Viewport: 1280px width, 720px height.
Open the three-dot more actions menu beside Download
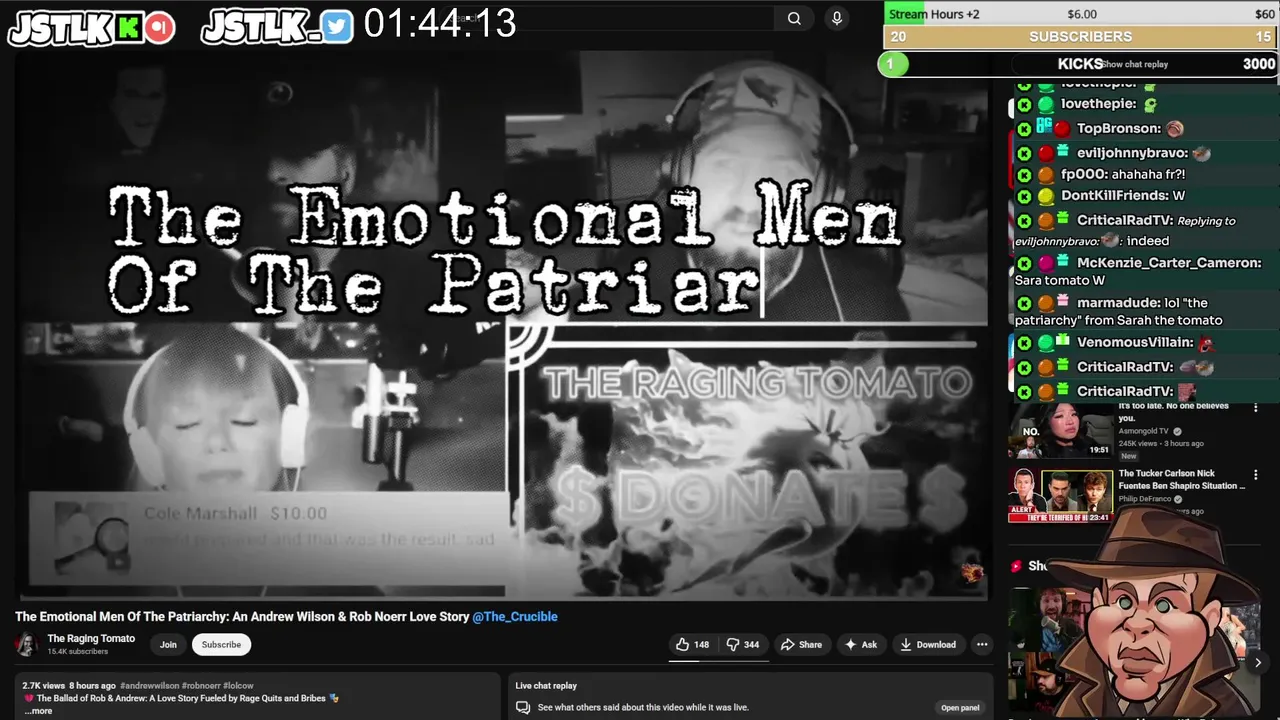pyautogui.click(x=982, y=645)
